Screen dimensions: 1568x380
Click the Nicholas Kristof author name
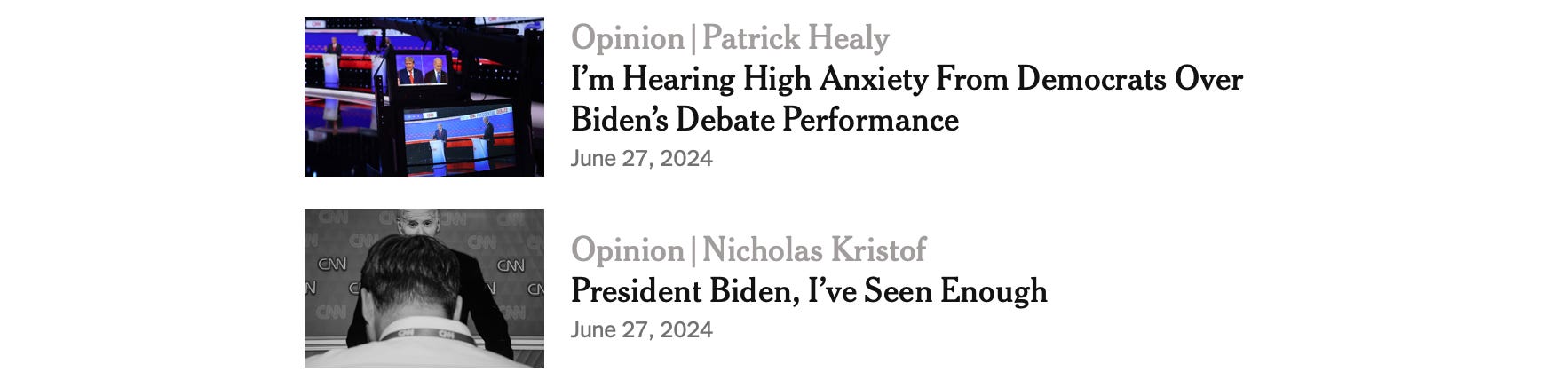click(x=813, y=249)
